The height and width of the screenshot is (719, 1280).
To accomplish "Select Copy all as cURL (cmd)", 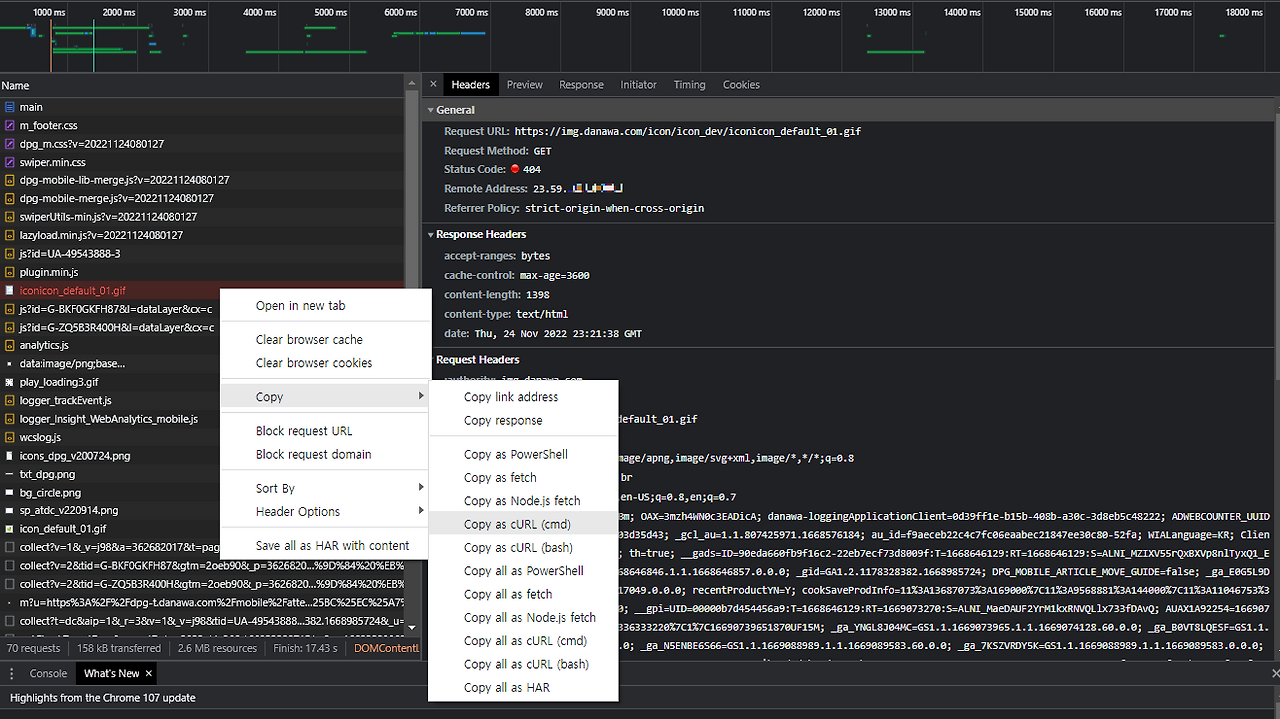I will pos(523,640).
